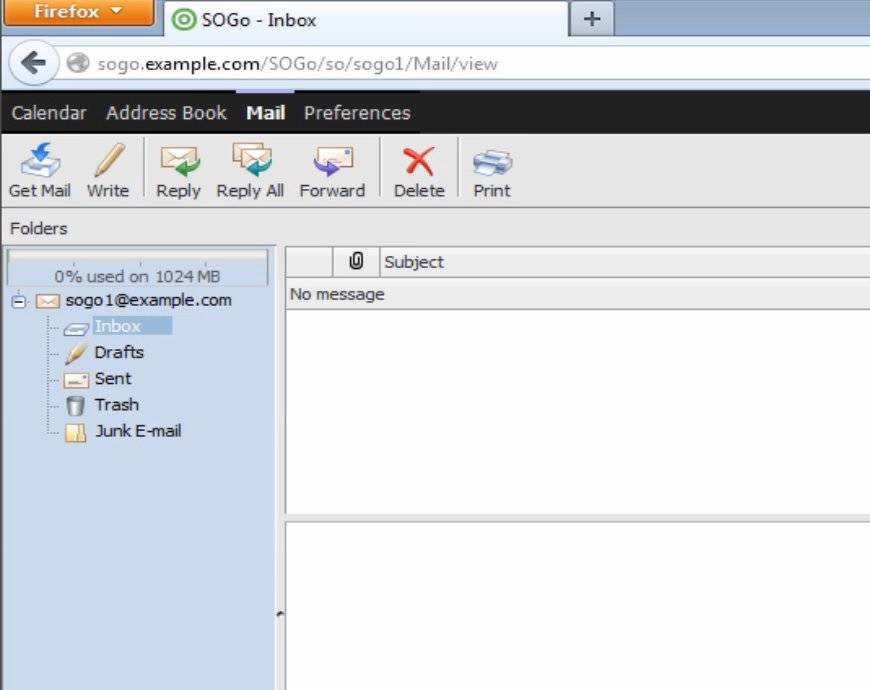870x690 pixels.
Task: Click the Forward label
Action: 332,190
